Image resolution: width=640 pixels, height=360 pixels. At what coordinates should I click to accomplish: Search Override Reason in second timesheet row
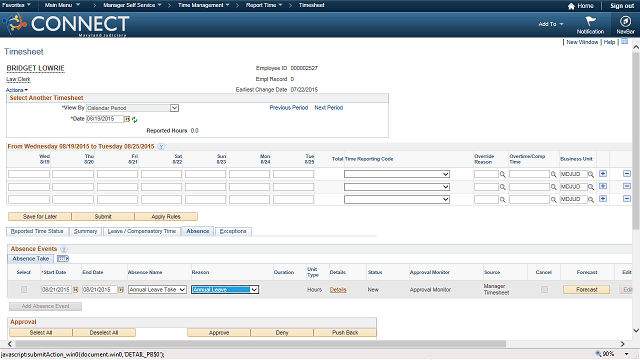point(502,187)
